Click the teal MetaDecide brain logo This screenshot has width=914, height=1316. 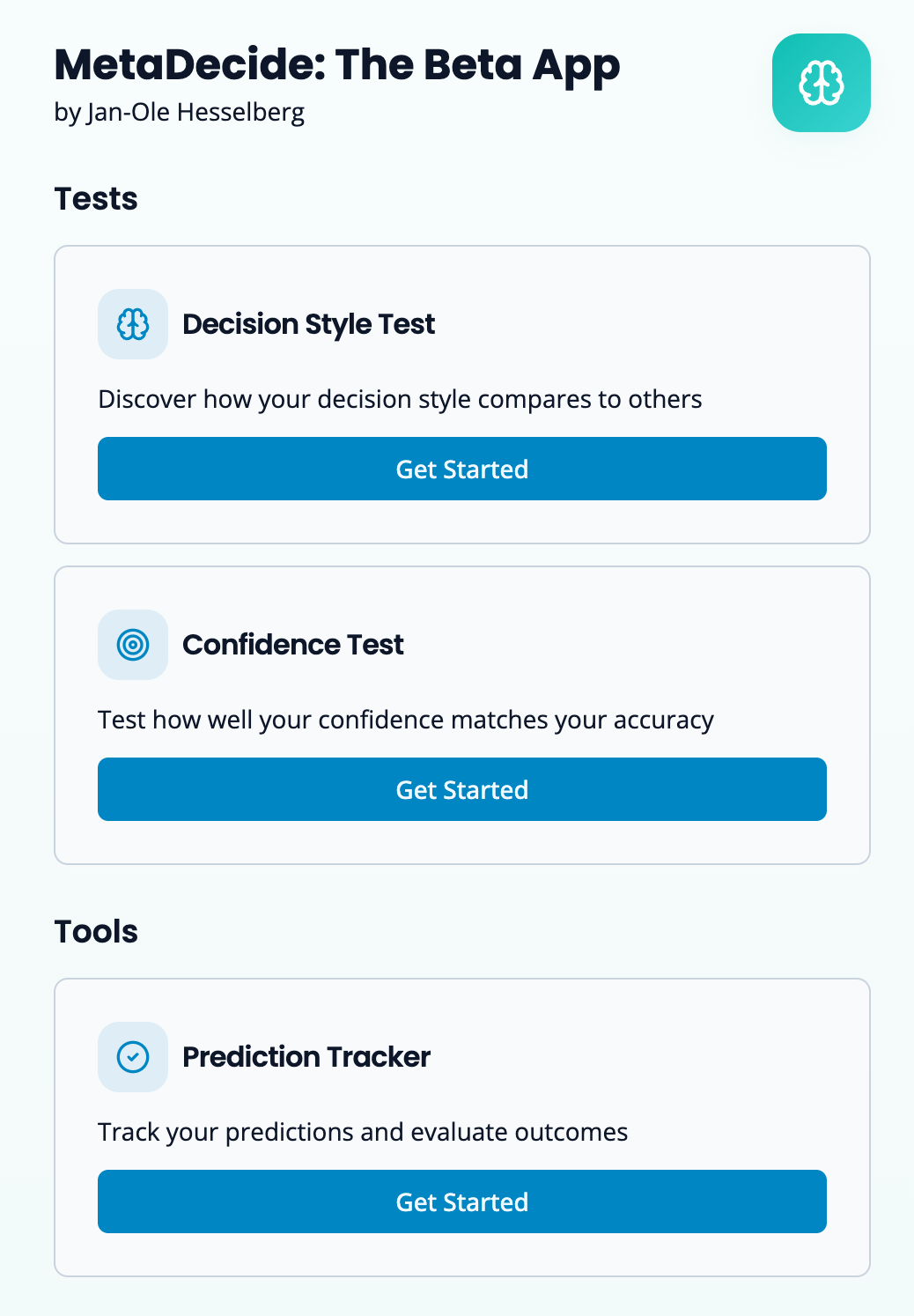click(x=821, y=83)
